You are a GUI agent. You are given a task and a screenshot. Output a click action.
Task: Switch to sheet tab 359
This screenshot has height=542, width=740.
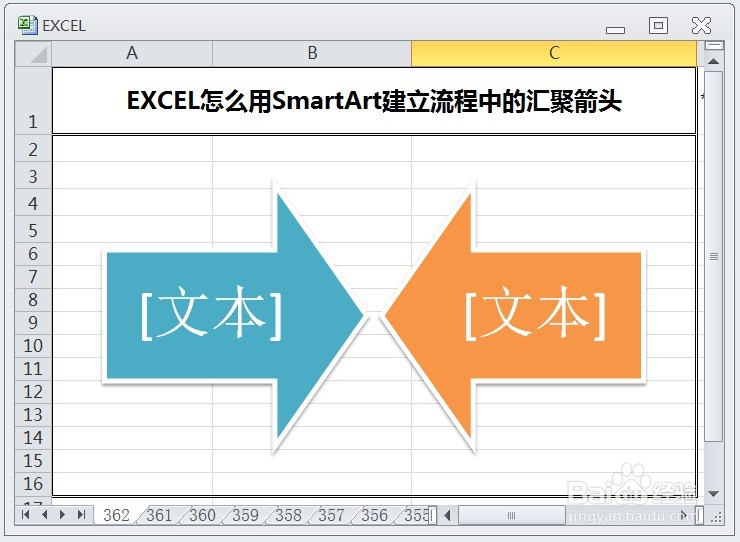coord(245,515)
